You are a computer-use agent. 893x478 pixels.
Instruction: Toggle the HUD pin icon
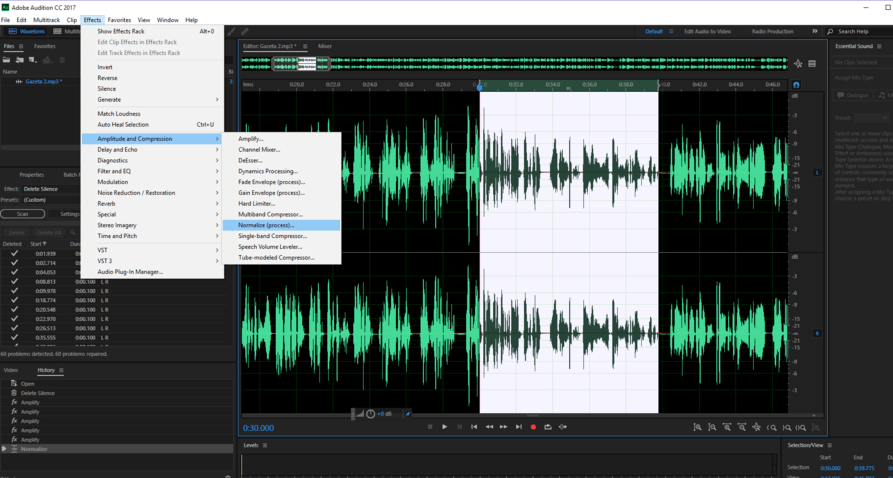[408, 414]
